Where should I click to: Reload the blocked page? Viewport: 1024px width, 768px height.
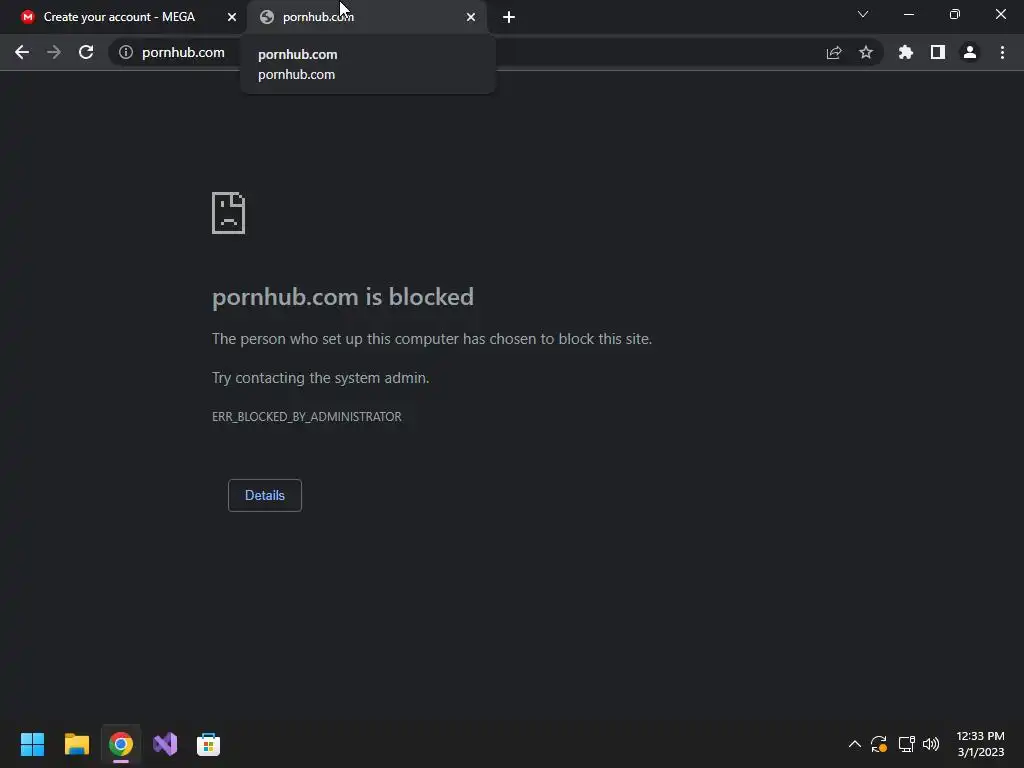[x=86, y=52]
